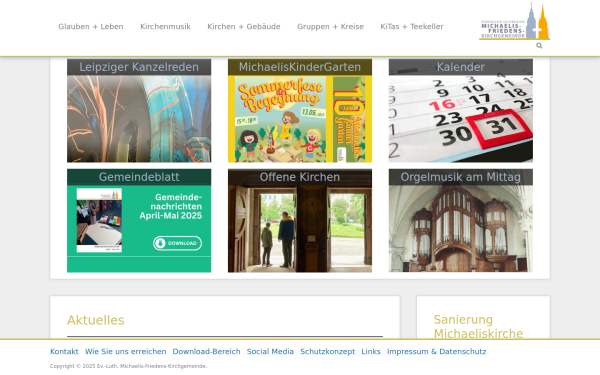
Task: Open the Kalender tile
Action: (x=461, y=111)
